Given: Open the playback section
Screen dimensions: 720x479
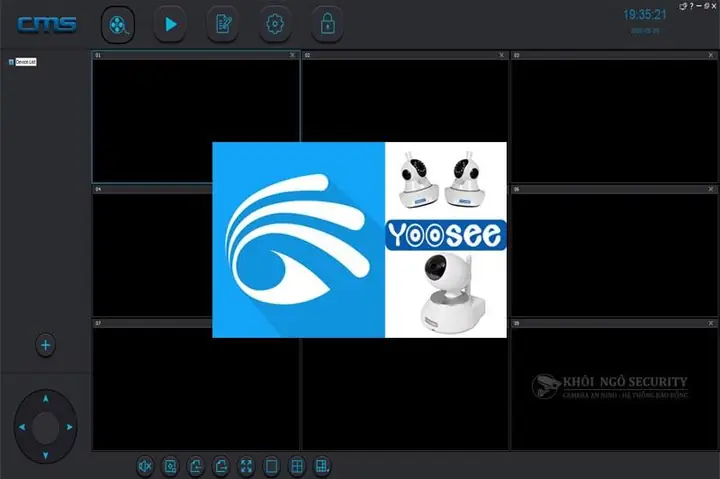Looking at the screenshot, I should tap(170, 24).
